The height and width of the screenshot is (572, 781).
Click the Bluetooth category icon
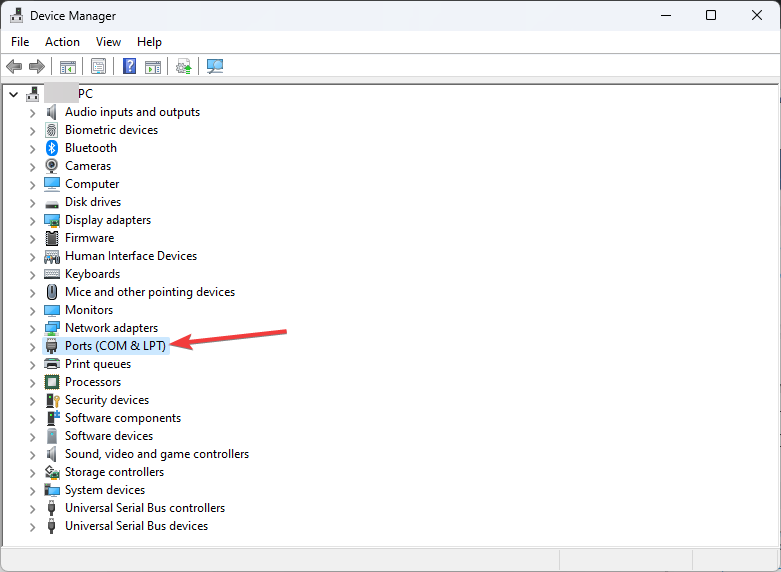pyautogui.click(x=52, y=148)
